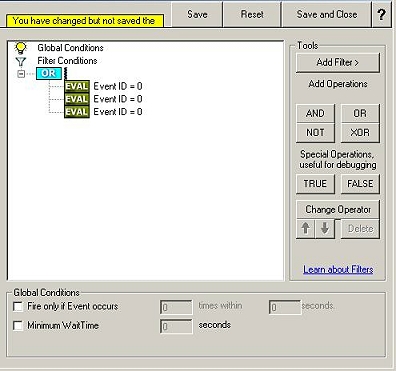
Task: Open Learn about Filters link
Action: pyautogui.click(x=338, y=269)
